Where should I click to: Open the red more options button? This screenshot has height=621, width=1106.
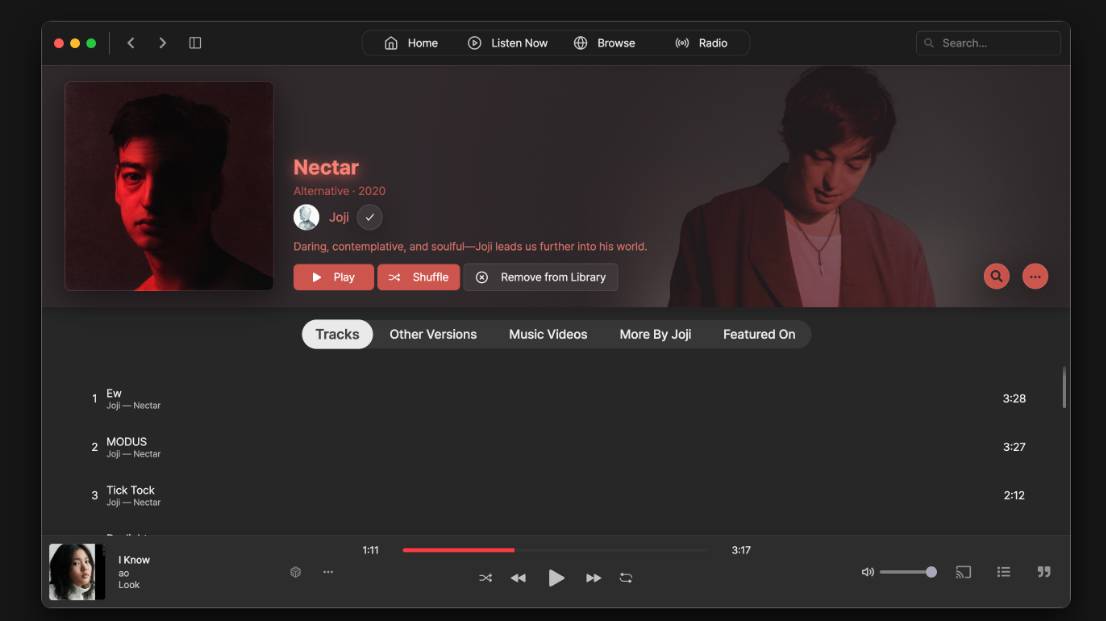[1035, 276]
